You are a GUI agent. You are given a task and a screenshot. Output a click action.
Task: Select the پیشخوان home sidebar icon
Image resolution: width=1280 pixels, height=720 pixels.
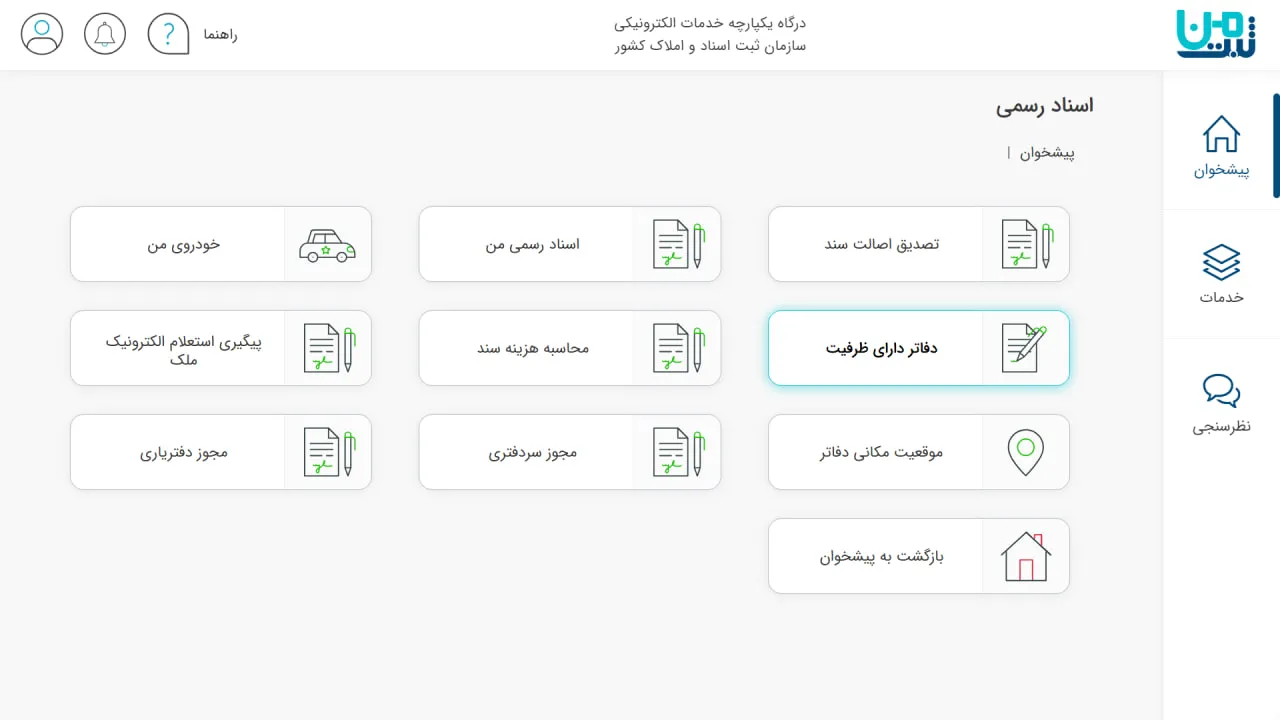coord(1221,134)
